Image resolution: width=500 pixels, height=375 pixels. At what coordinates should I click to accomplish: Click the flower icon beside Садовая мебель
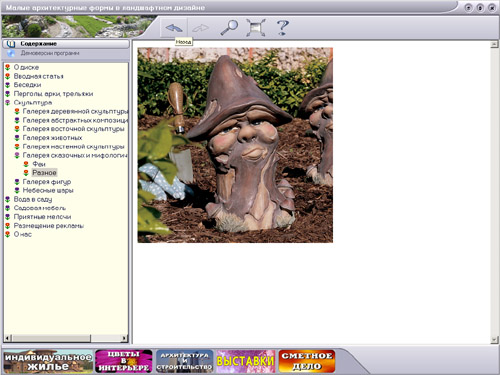click(x=8, y=208)
